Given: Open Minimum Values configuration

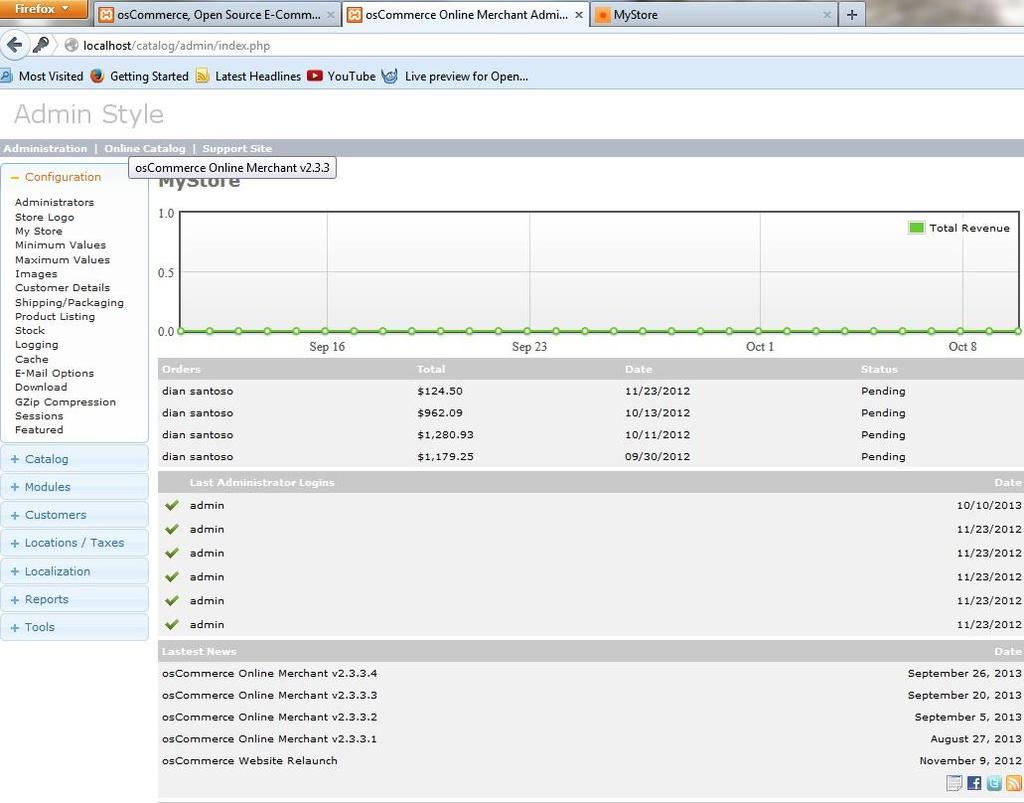Looking at the screenshot, I should pyautogui.click(x=60, y=245).
